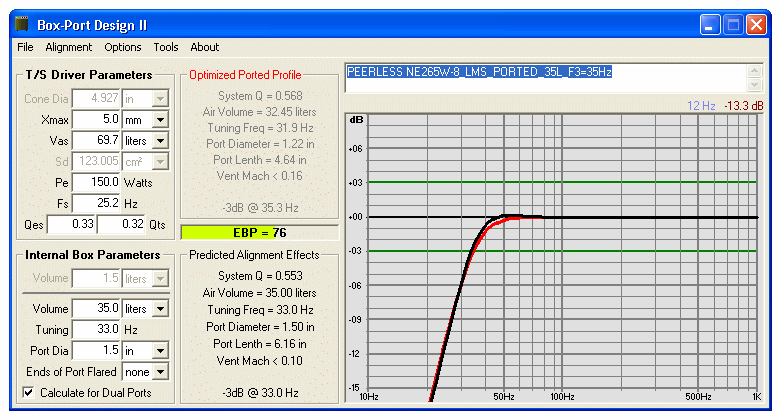Minimize the Box-Port Design II window
The height and width of the screenshot is (420, 780).
point(710,24)
